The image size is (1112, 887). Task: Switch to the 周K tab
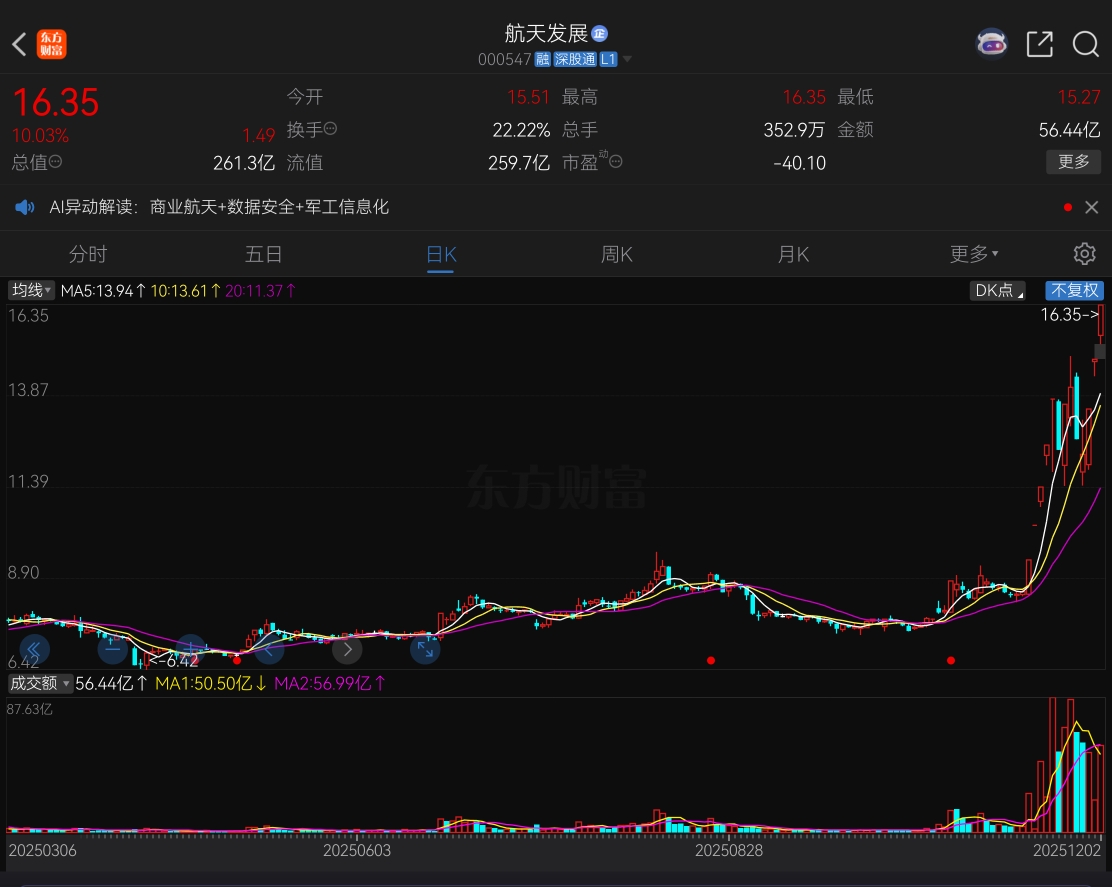point(616,254)
